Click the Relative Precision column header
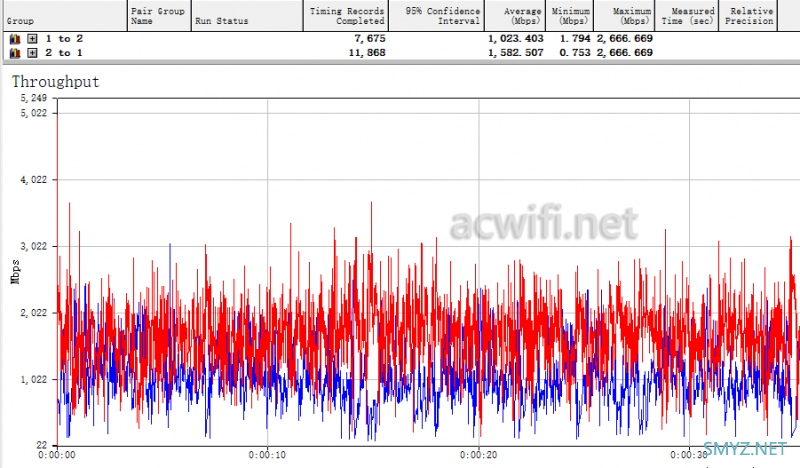The height and width of the screenshot is (468, 800). tap(748, 15)
